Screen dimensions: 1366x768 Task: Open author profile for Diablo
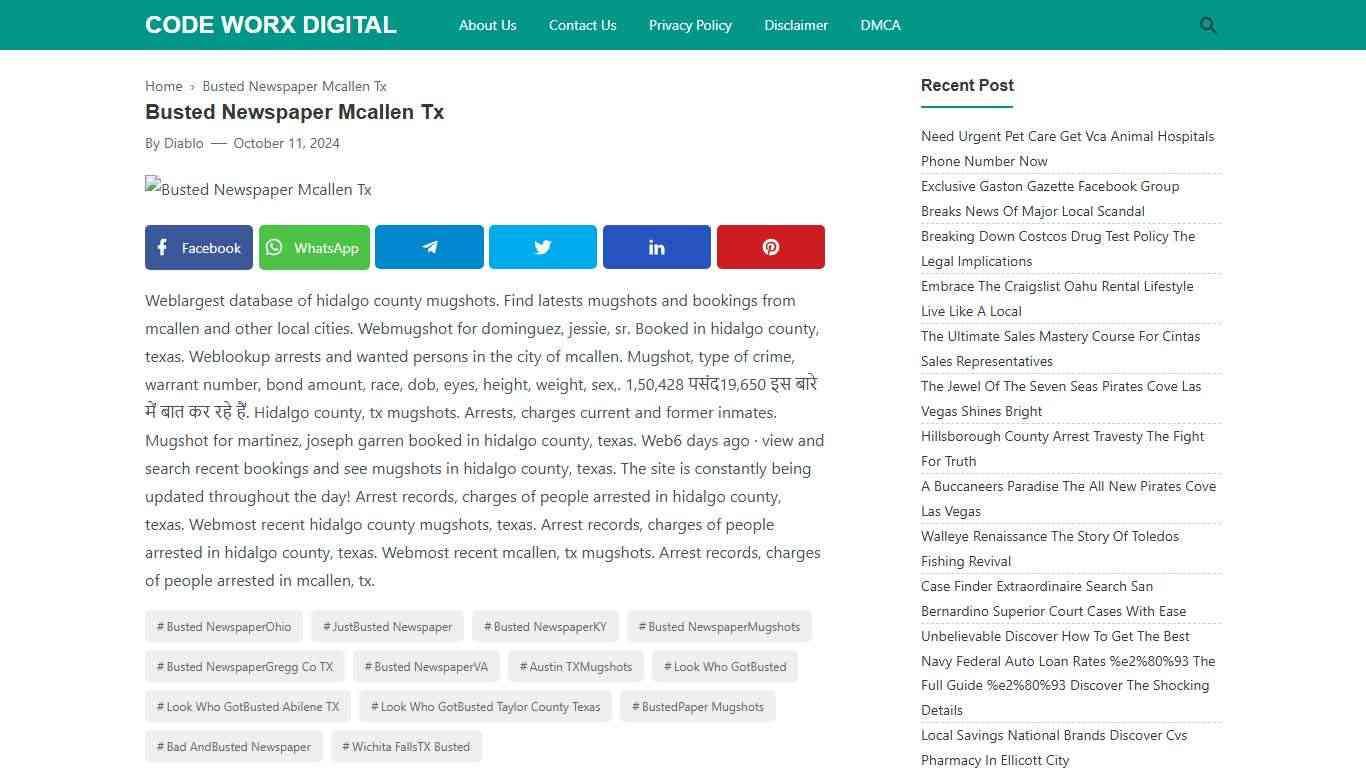183,143
